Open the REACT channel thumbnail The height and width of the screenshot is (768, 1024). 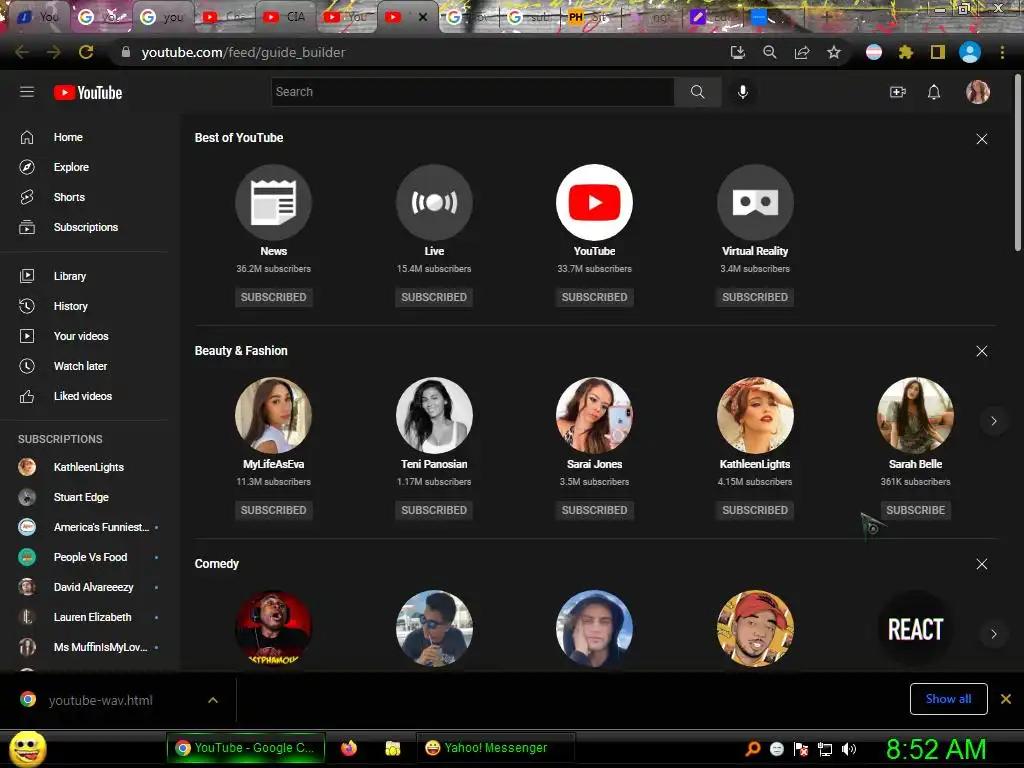click(916, 628)
